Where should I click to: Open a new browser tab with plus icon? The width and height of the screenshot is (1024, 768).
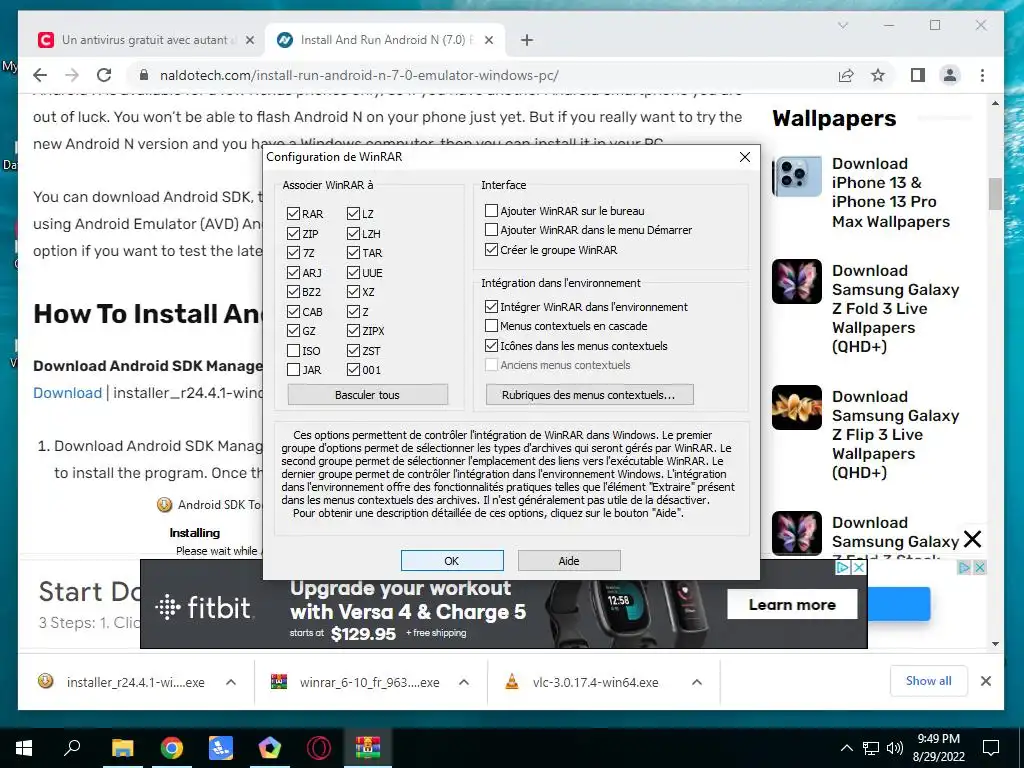[526, 40]
